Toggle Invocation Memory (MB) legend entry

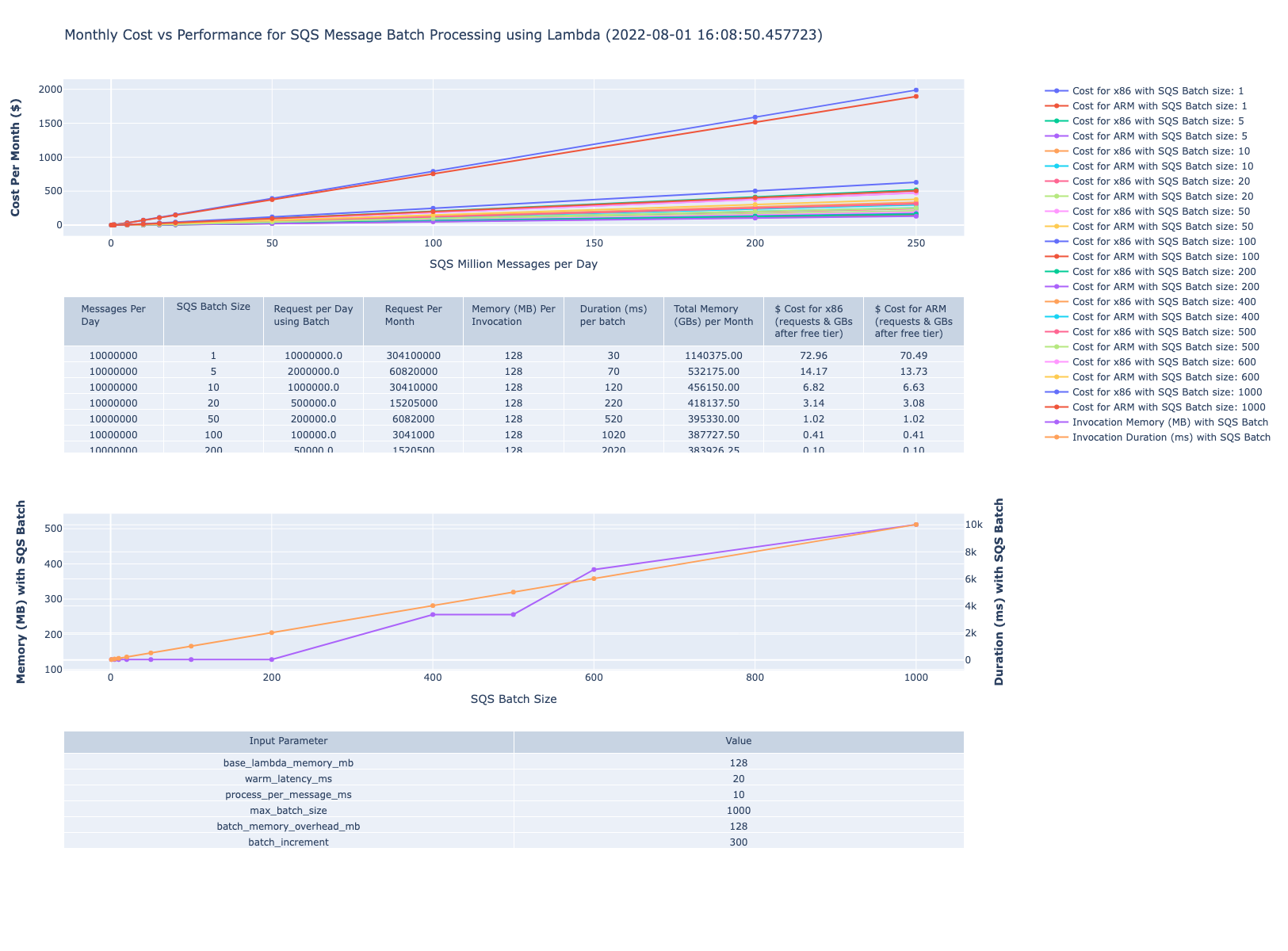(1156, 422)
